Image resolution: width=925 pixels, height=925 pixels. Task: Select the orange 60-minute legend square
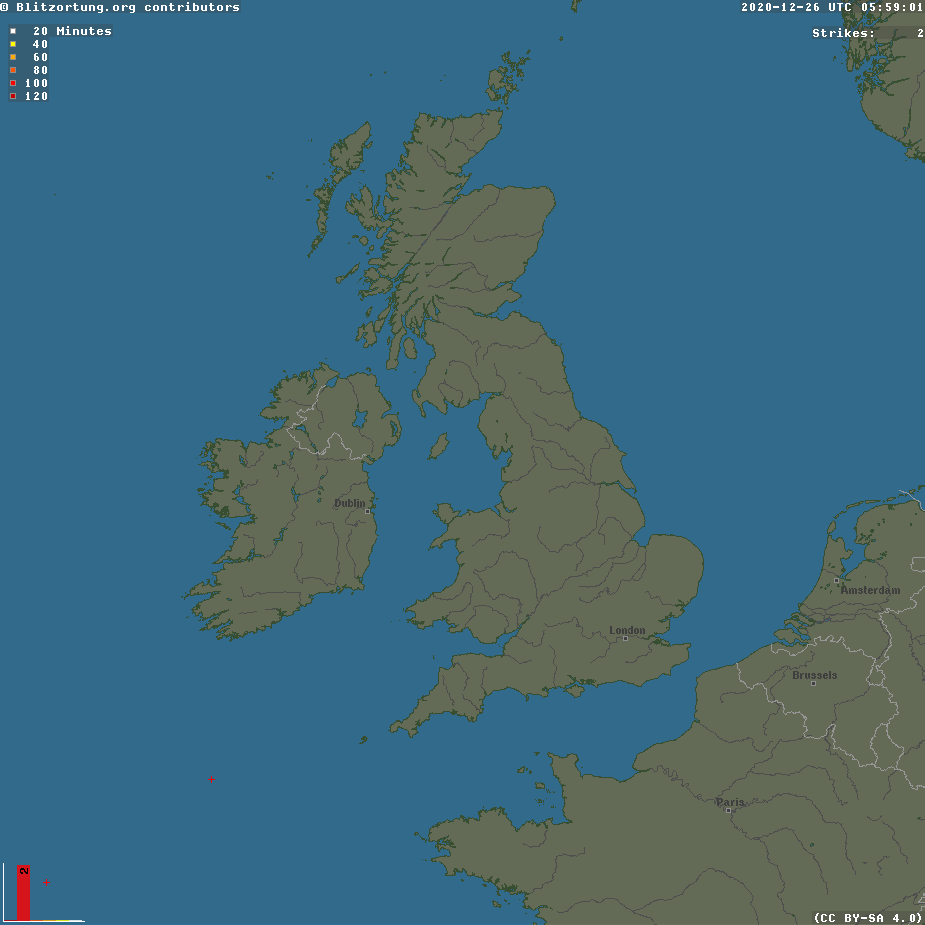pyautogui.click(x=13, y=57)
